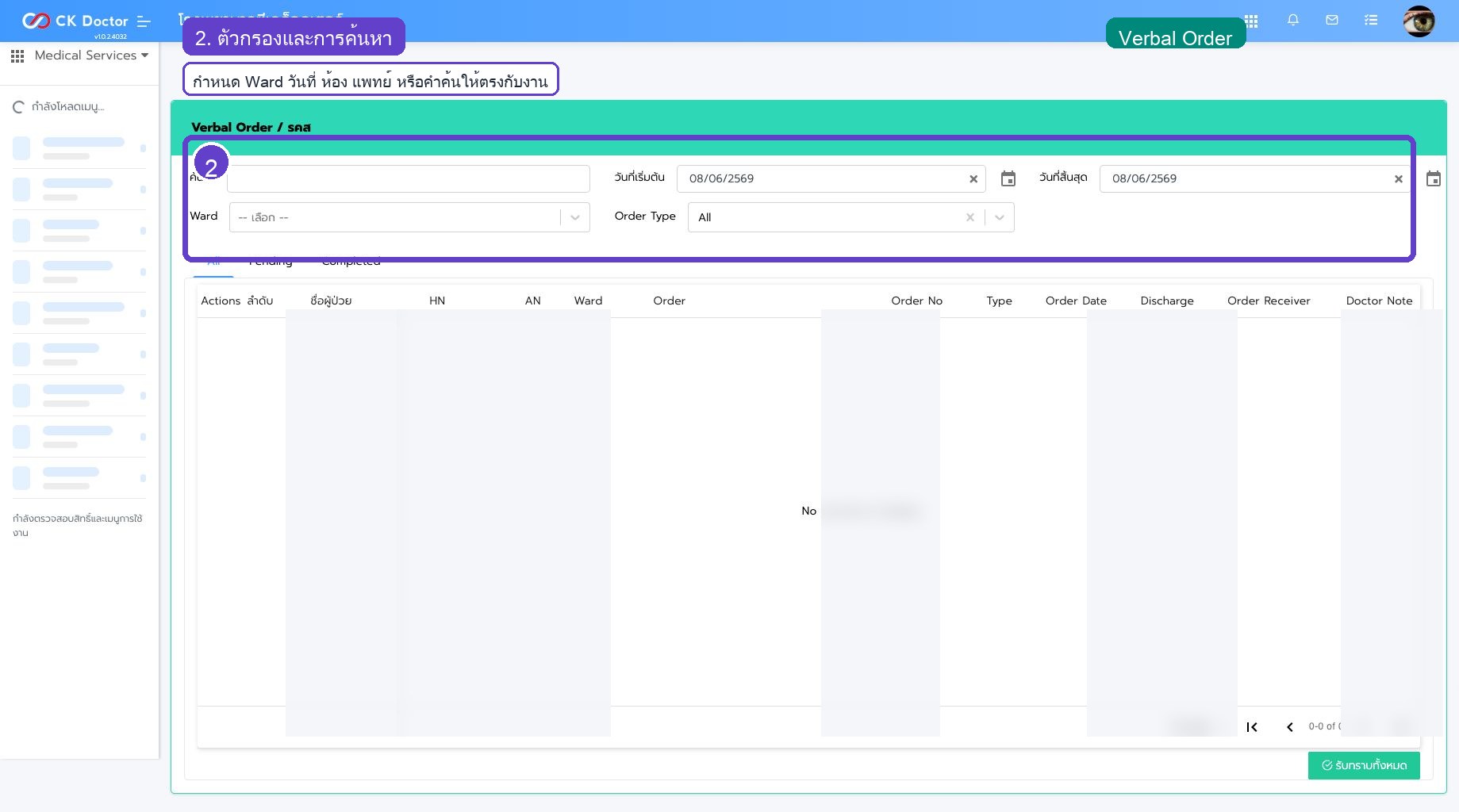Expand Ward filter with chevron arrow
Viewport: 1459px width, 812px height.
click(575, 217)
